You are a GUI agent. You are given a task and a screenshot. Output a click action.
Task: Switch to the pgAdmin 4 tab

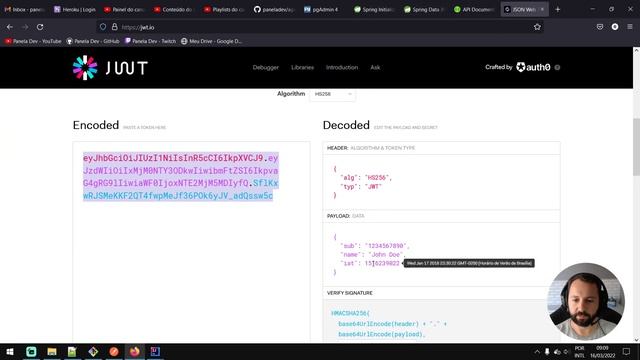(x=325, y=9)
